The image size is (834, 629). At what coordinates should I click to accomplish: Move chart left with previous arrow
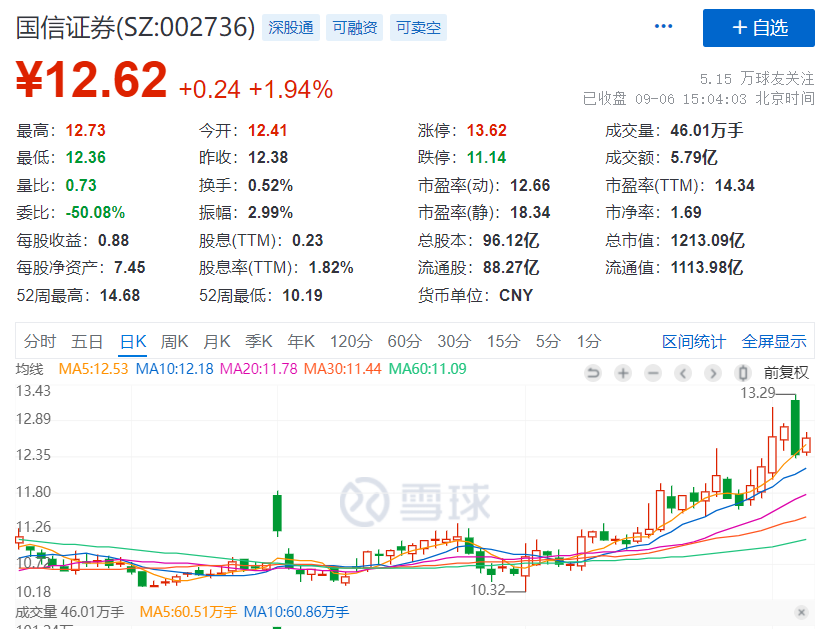[x=683, y=373]
